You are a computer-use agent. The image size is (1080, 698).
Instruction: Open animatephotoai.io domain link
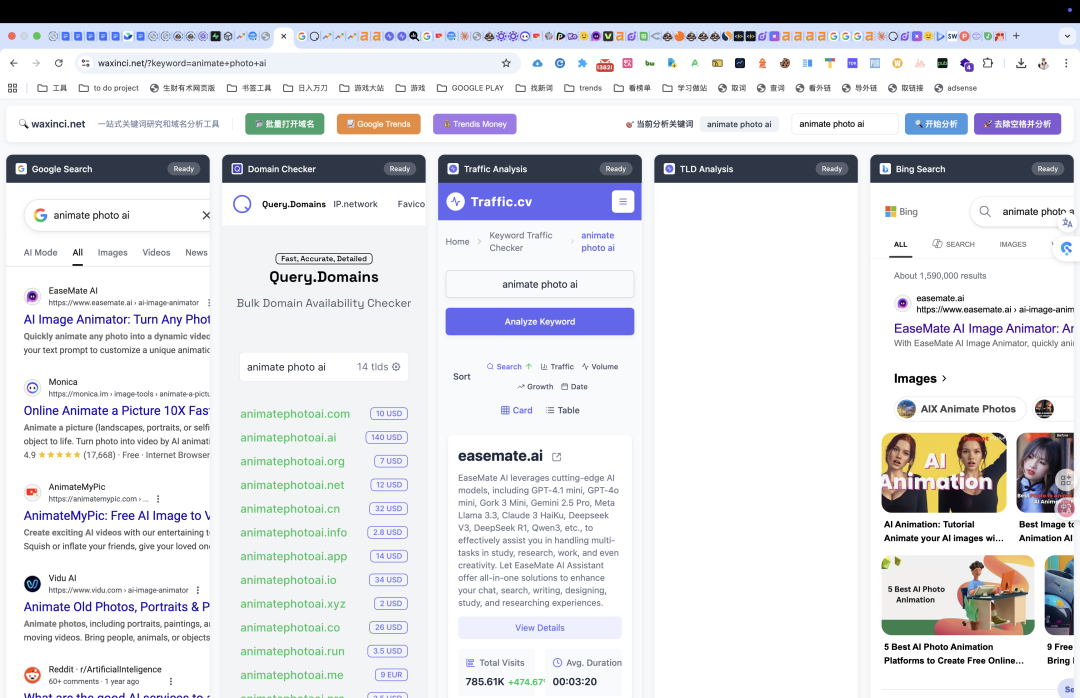tap(288, 579)
